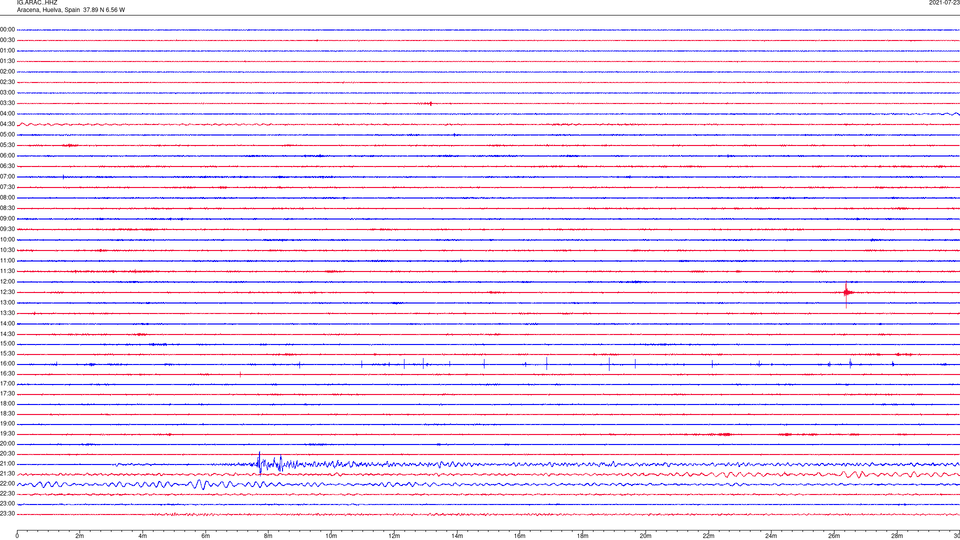Select the 21:00 trace time label
Viewport: 960px width, 540px height.
[x=7, y=463]
